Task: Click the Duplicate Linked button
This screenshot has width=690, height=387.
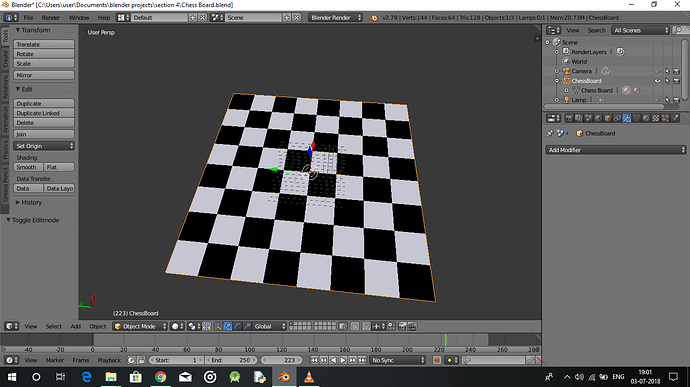Action: pyautogui.click(x=44, y=113)
